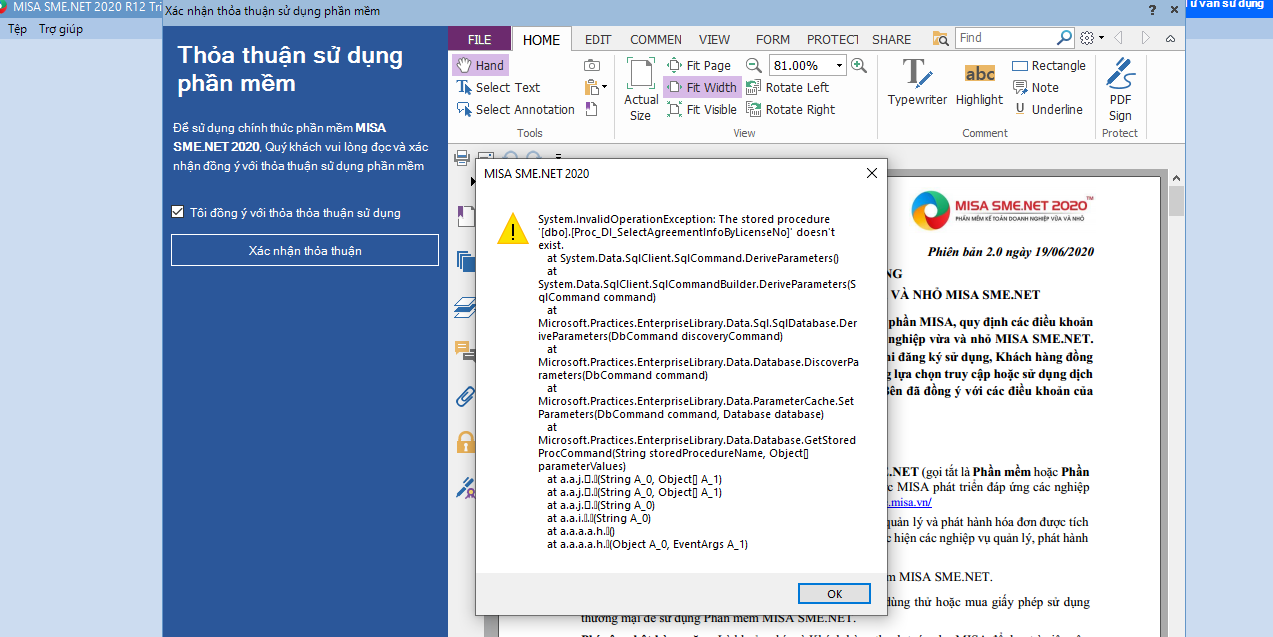Open the FILE tab
Viewport: 1273px width, 637px height.
(x=480, y=39)
